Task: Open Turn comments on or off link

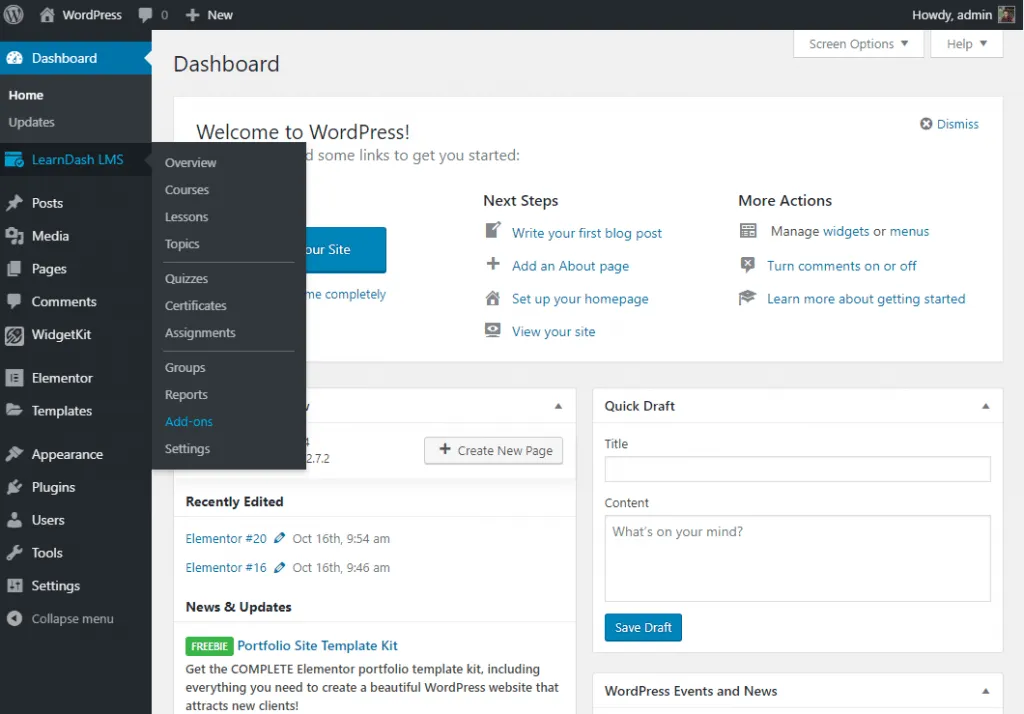Action: point(841,266)
